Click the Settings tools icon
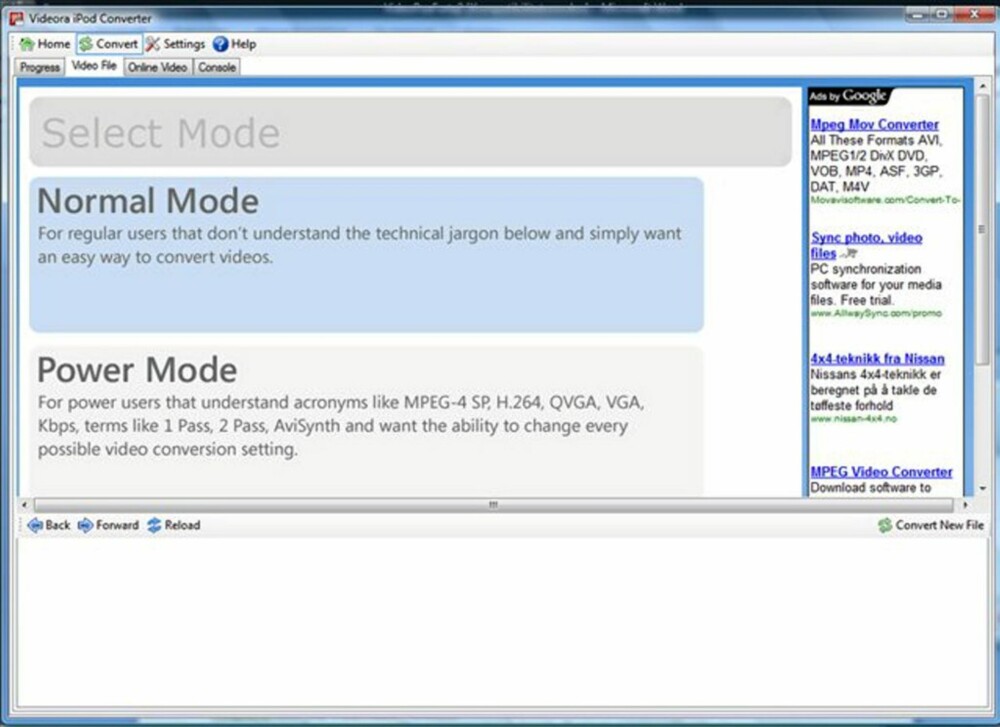Viewport: 1000px width, 727px height. [x=153, y=44]
